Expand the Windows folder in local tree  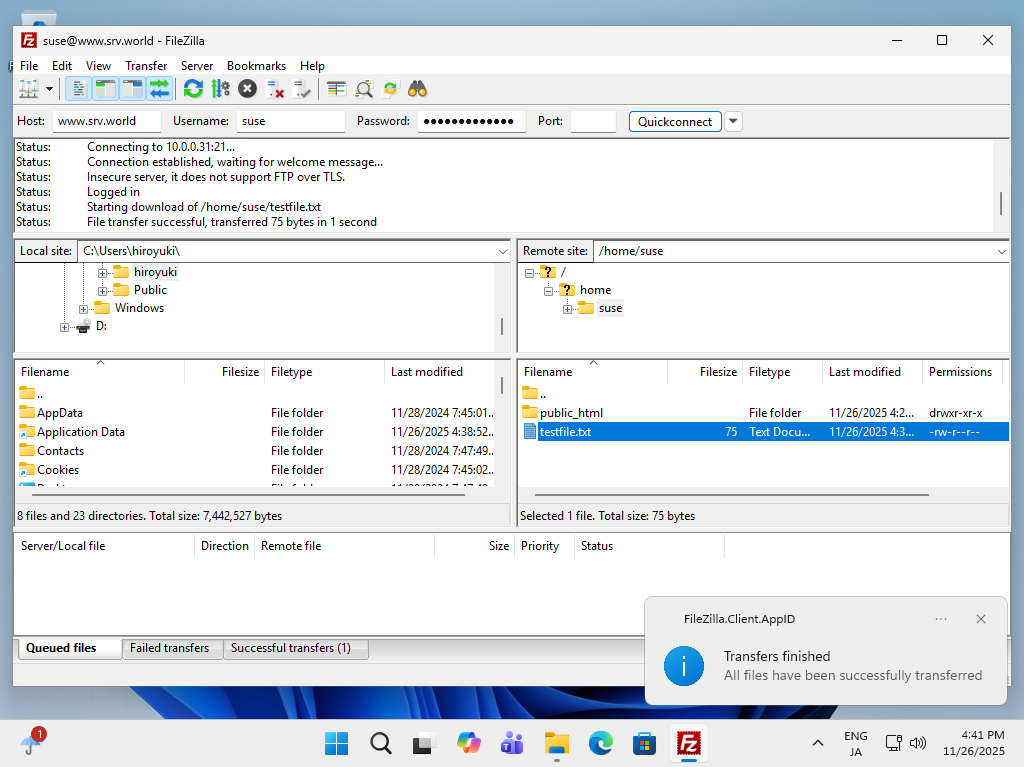(84, 308)
